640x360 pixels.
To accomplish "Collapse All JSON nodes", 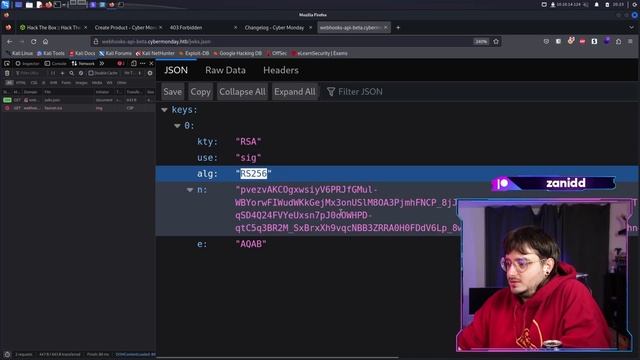I will coord(242,92).
